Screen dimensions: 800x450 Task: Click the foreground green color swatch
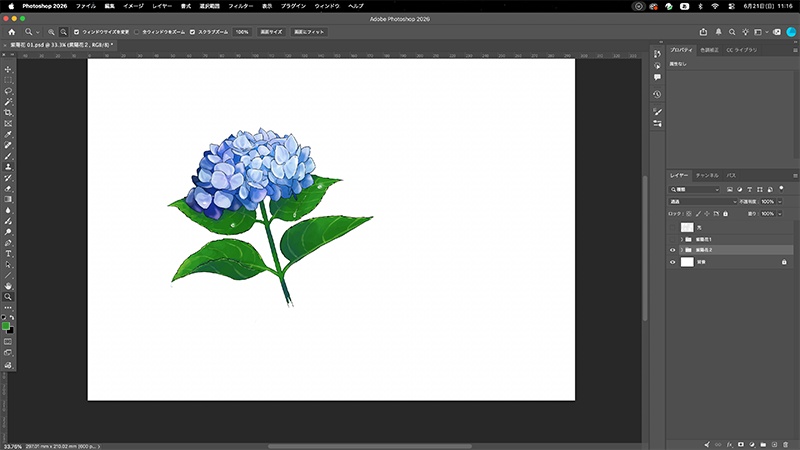[x=6, y=326]
